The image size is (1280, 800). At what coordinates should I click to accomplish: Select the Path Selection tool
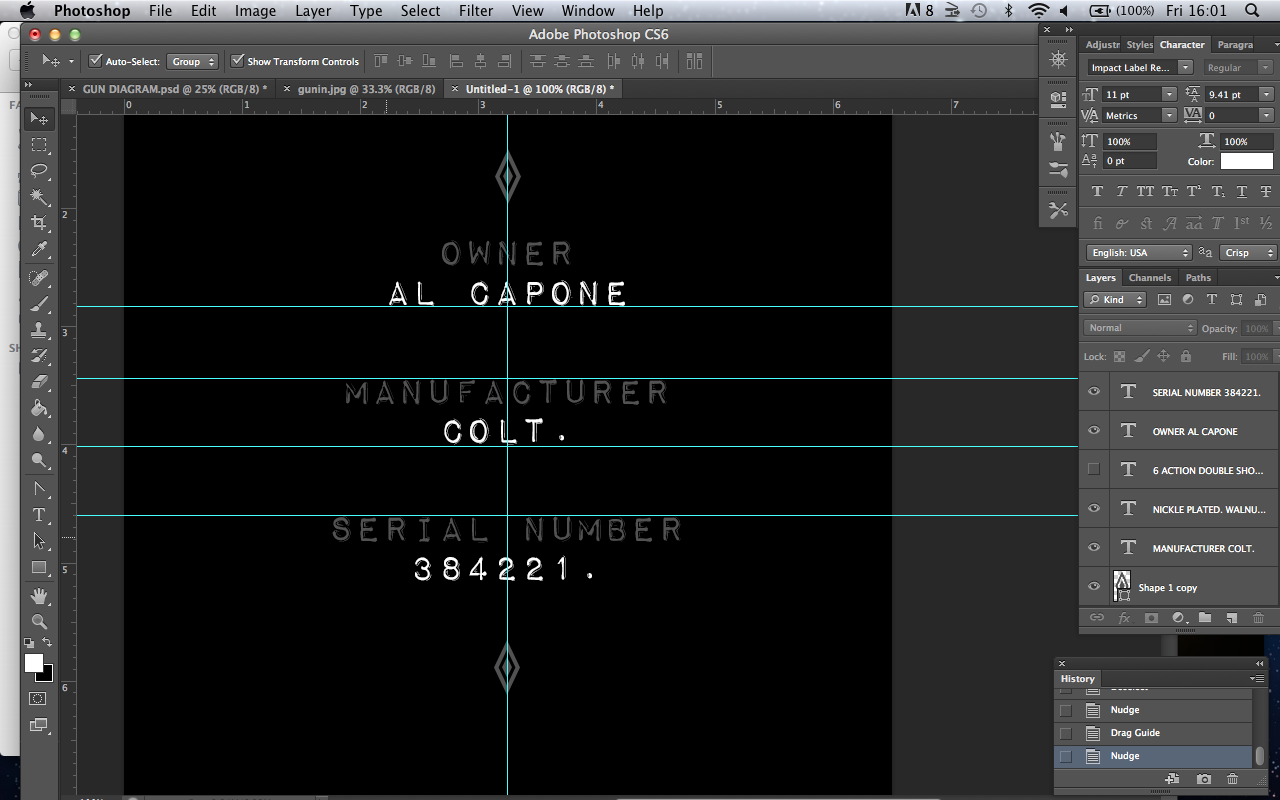39,541
